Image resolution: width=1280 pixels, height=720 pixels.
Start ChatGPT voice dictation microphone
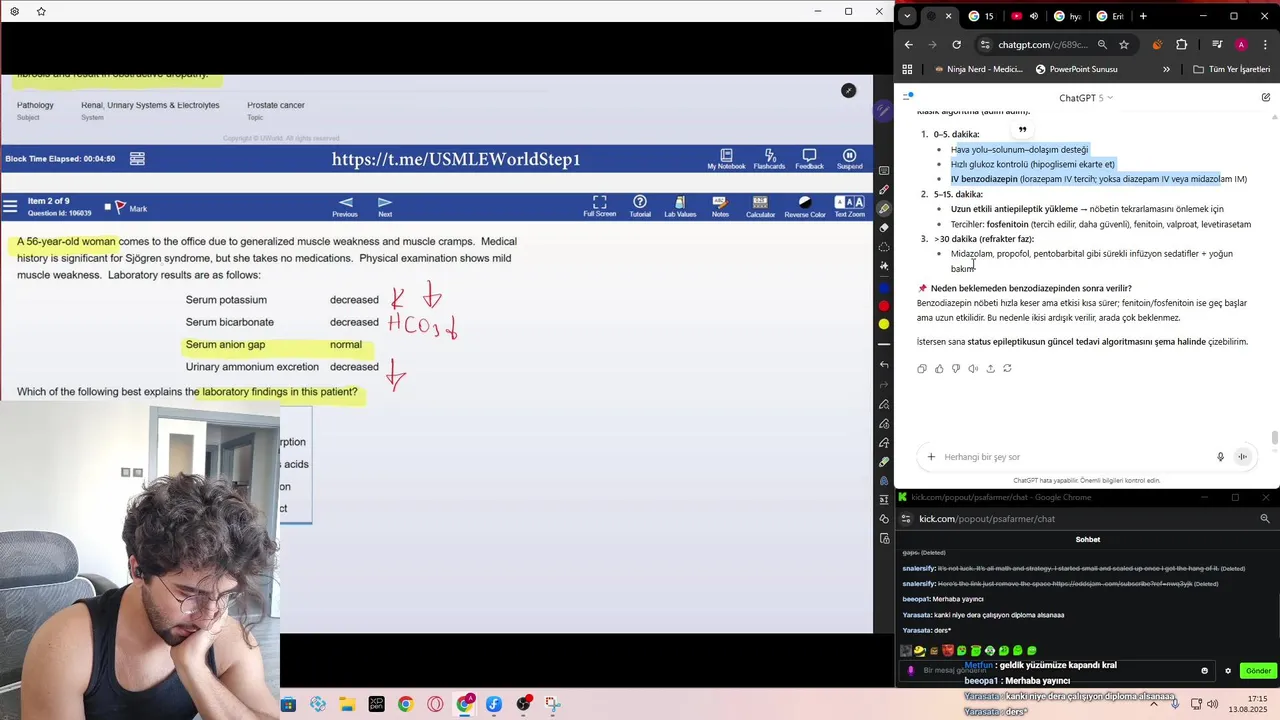point(1220,457)
